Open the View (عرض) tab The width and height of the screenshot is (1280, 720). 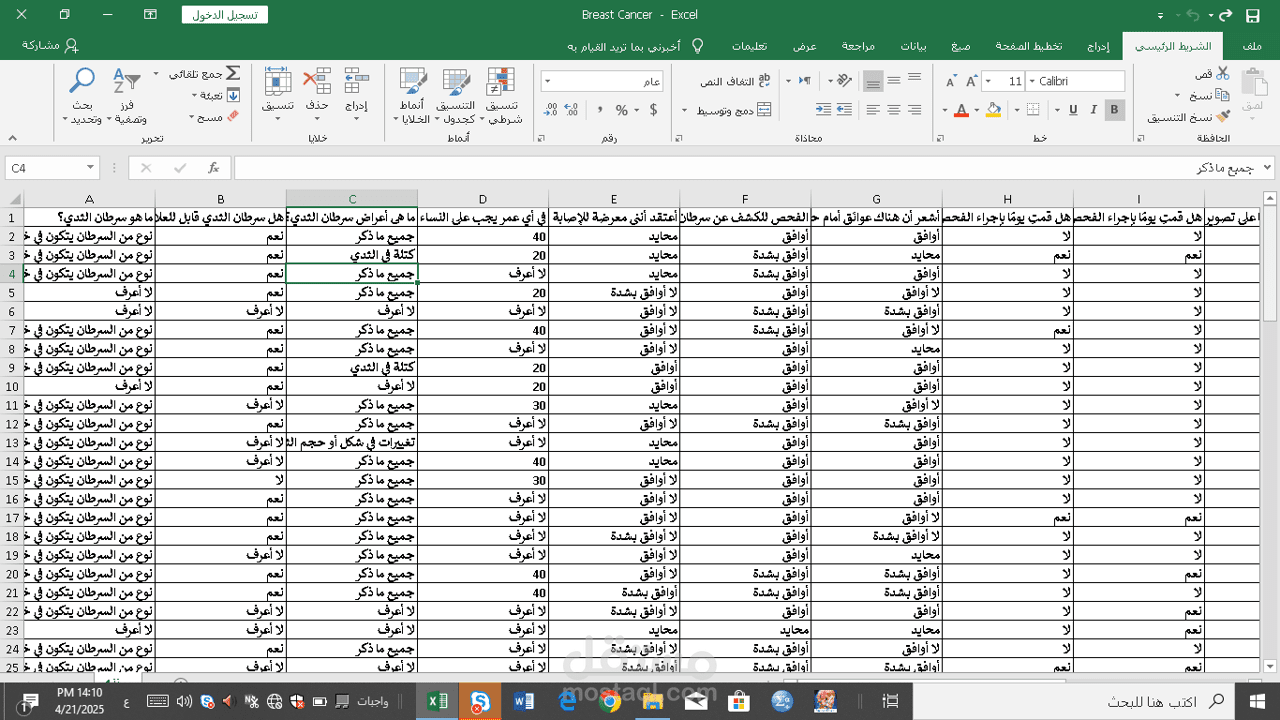click(x=805, y=46)
